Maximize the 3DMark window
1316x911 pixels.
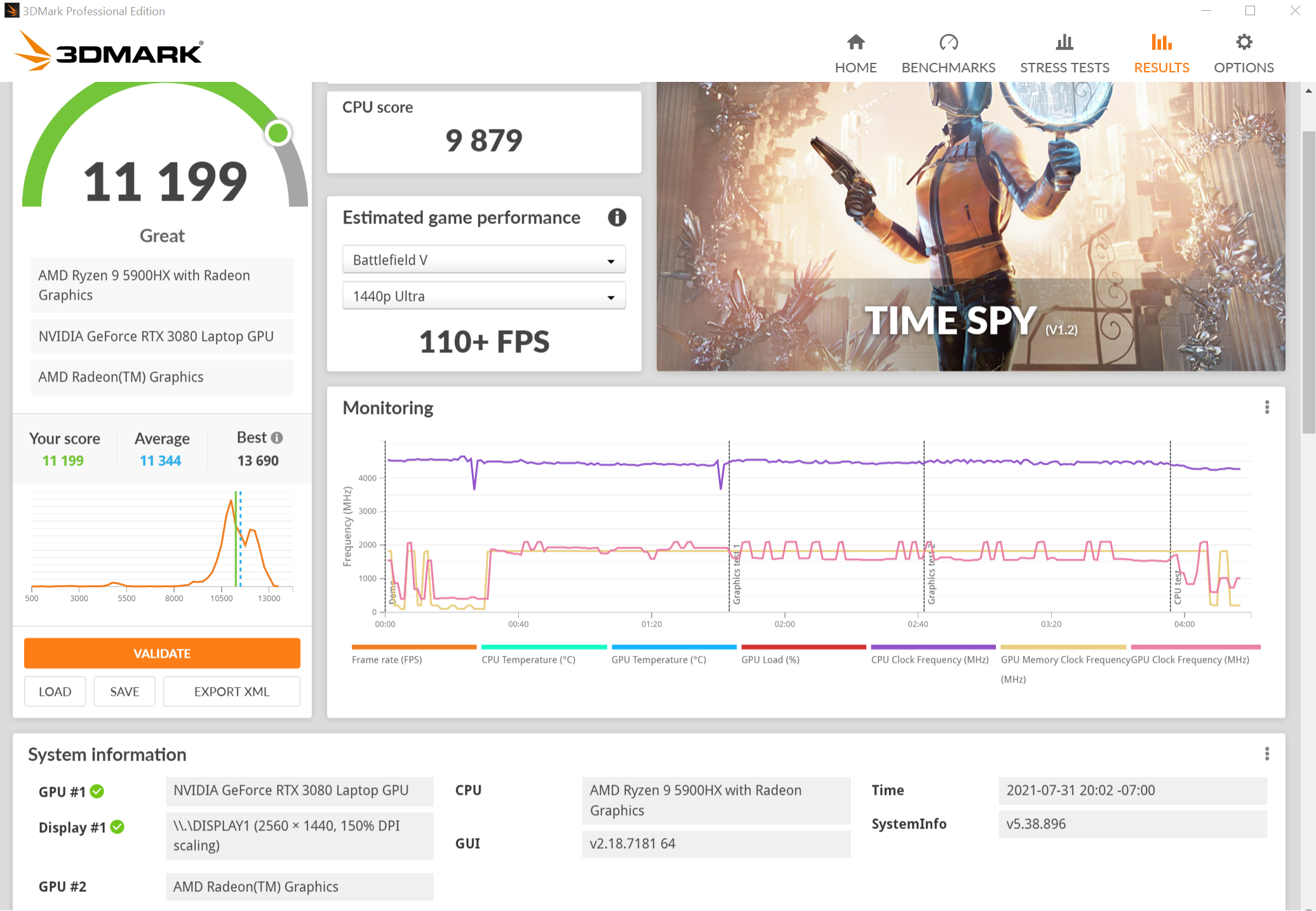pos(1250,11)
